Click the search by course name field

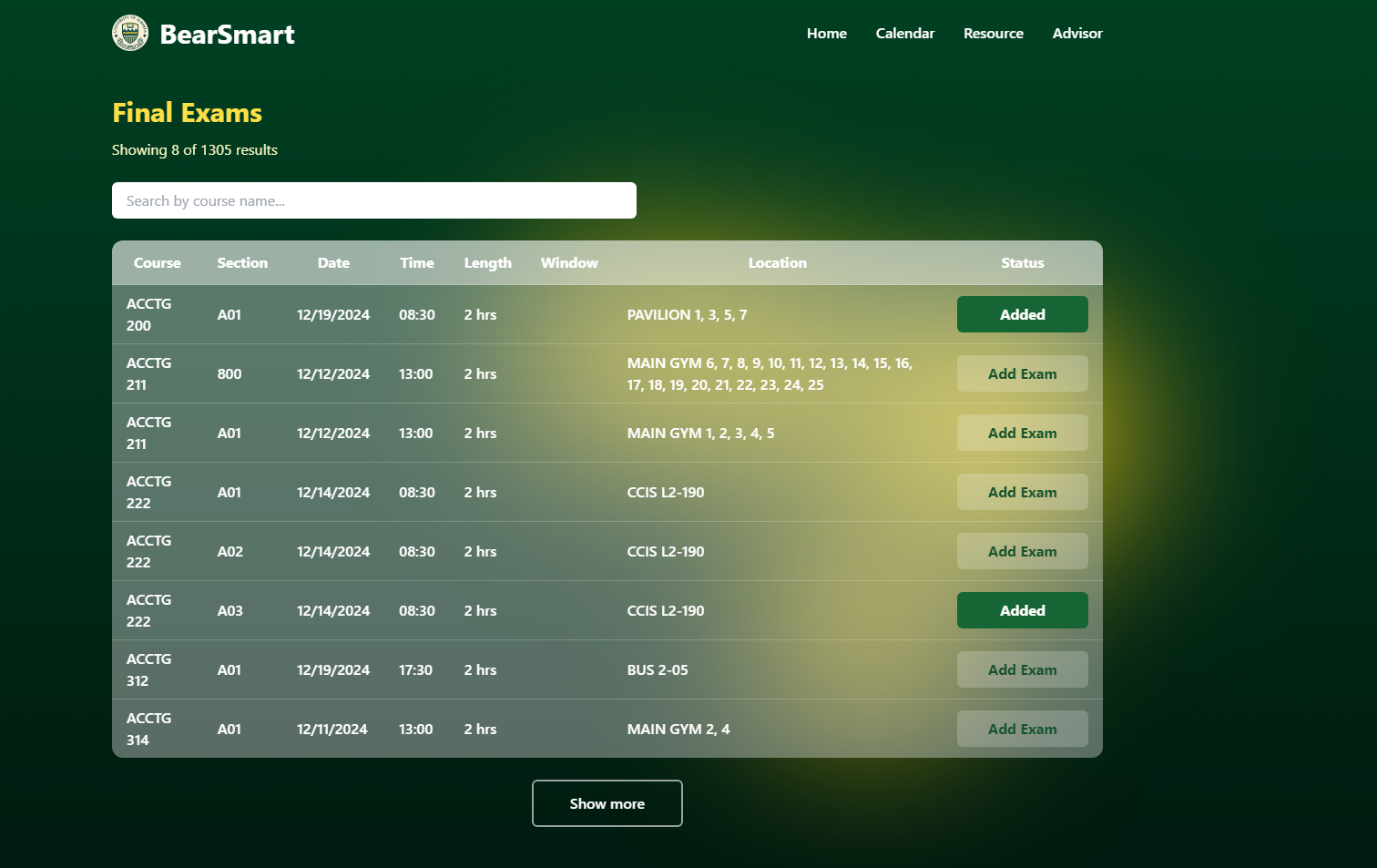click(373, 200)
